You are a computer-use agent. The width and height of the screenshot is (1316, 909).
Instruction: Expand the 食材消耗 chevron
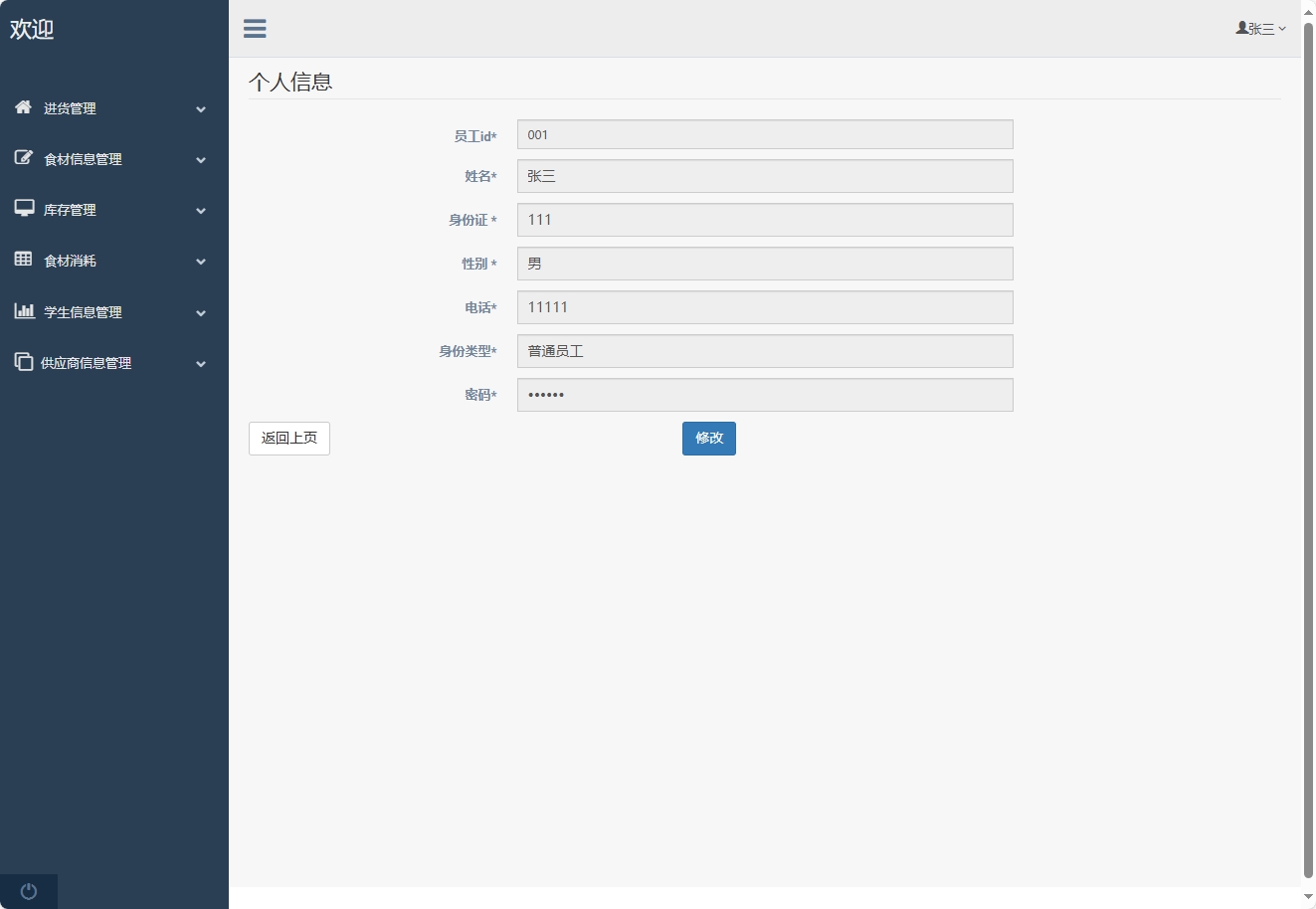click(201, 262)
